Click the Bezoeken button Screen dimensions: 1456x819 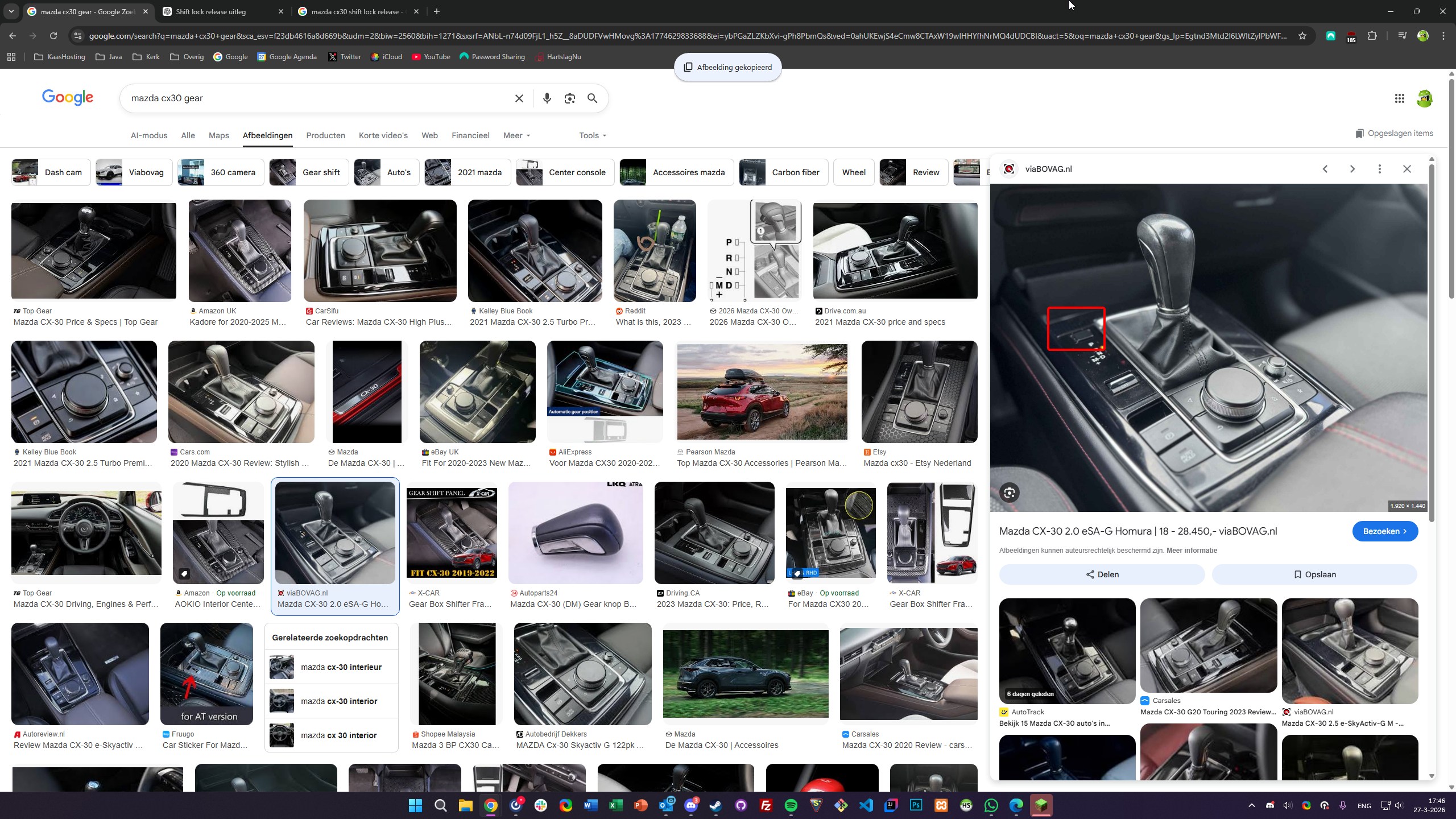click(1384, 531)
